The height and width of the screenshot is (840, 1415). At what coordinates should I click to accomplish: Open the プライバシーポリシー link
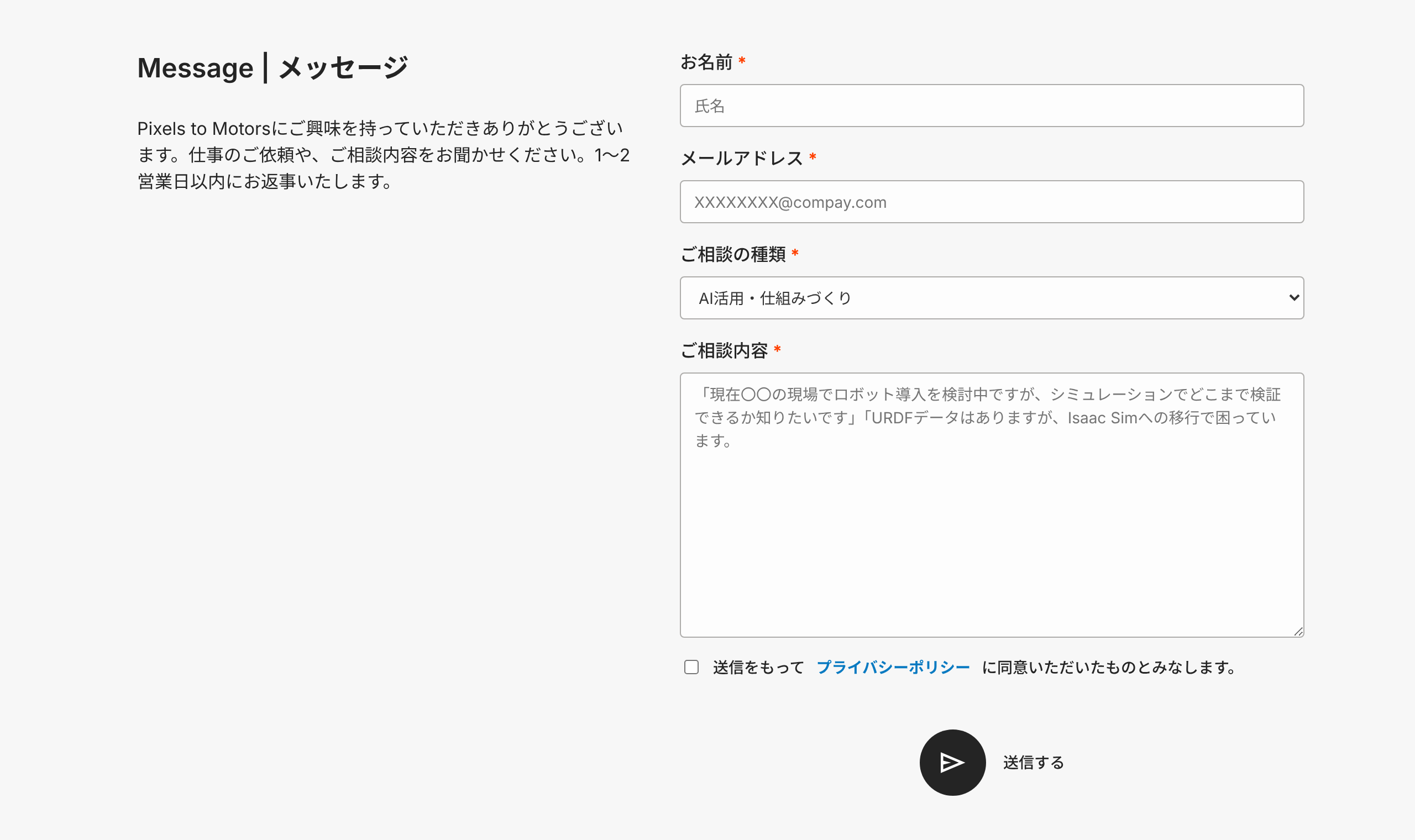tap(893, 668)
